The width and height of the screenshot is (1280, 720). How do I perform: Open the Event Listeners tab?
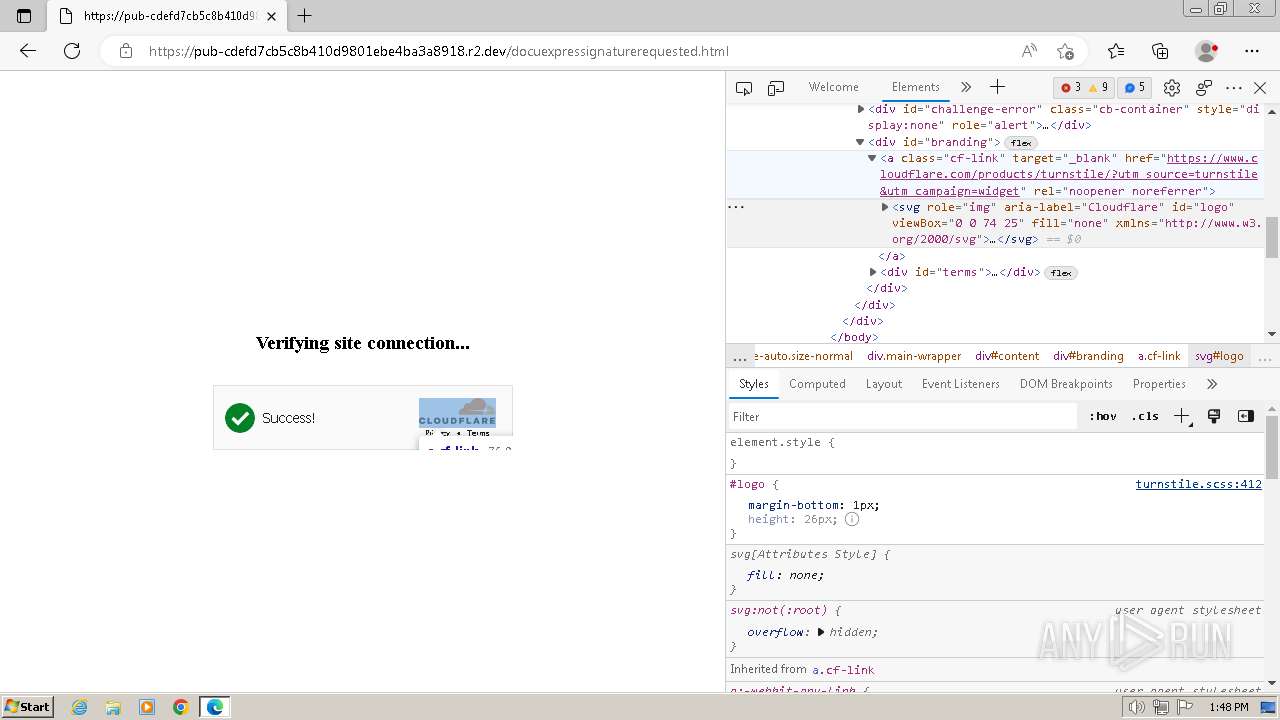point(961,384)
